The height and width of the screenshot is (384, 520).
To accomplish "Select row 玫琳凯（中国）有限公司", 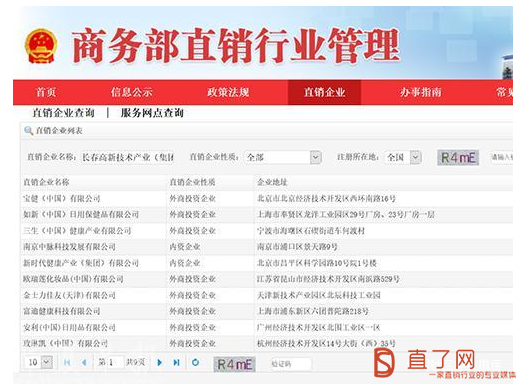I will [x=267, y=343].
